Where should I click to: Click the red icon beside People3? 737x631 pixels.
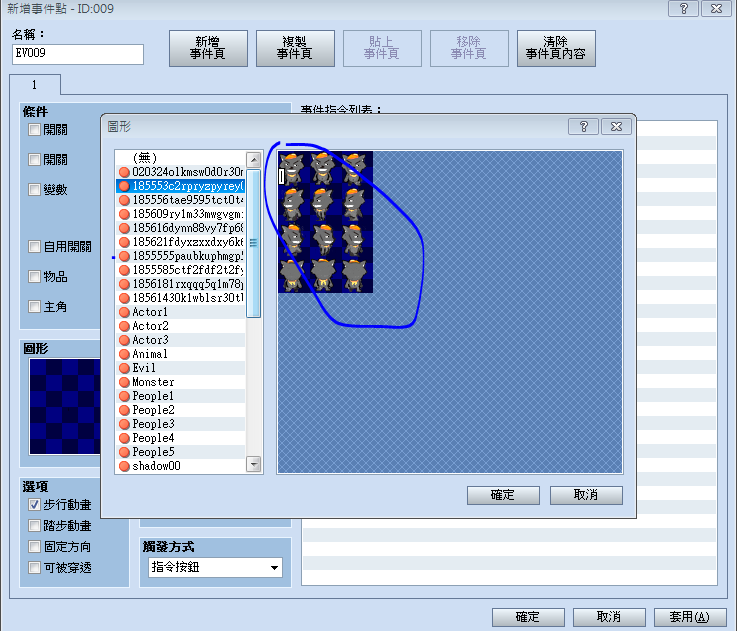pos(124,424)
